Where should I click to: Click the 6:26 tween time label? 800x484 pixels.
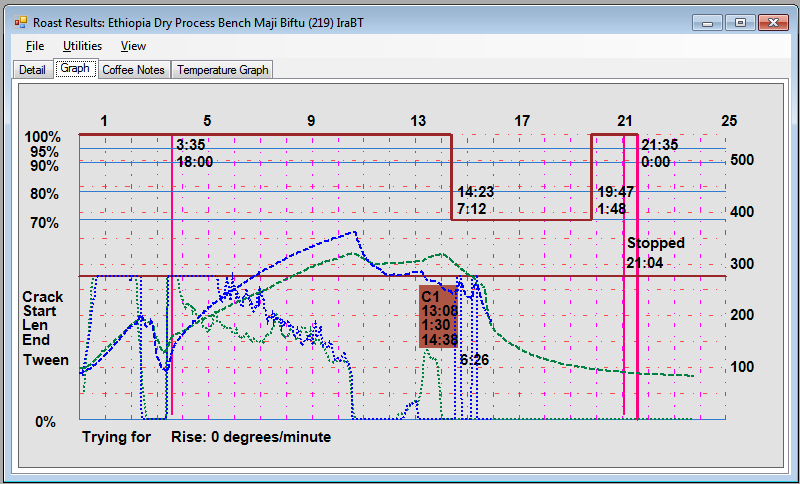click(x=474, y=359)
